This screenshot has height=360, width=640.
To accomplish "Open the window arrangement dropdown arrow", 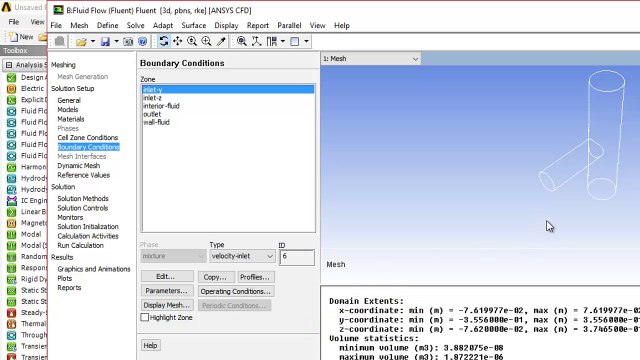I will [x=282, y=41].
